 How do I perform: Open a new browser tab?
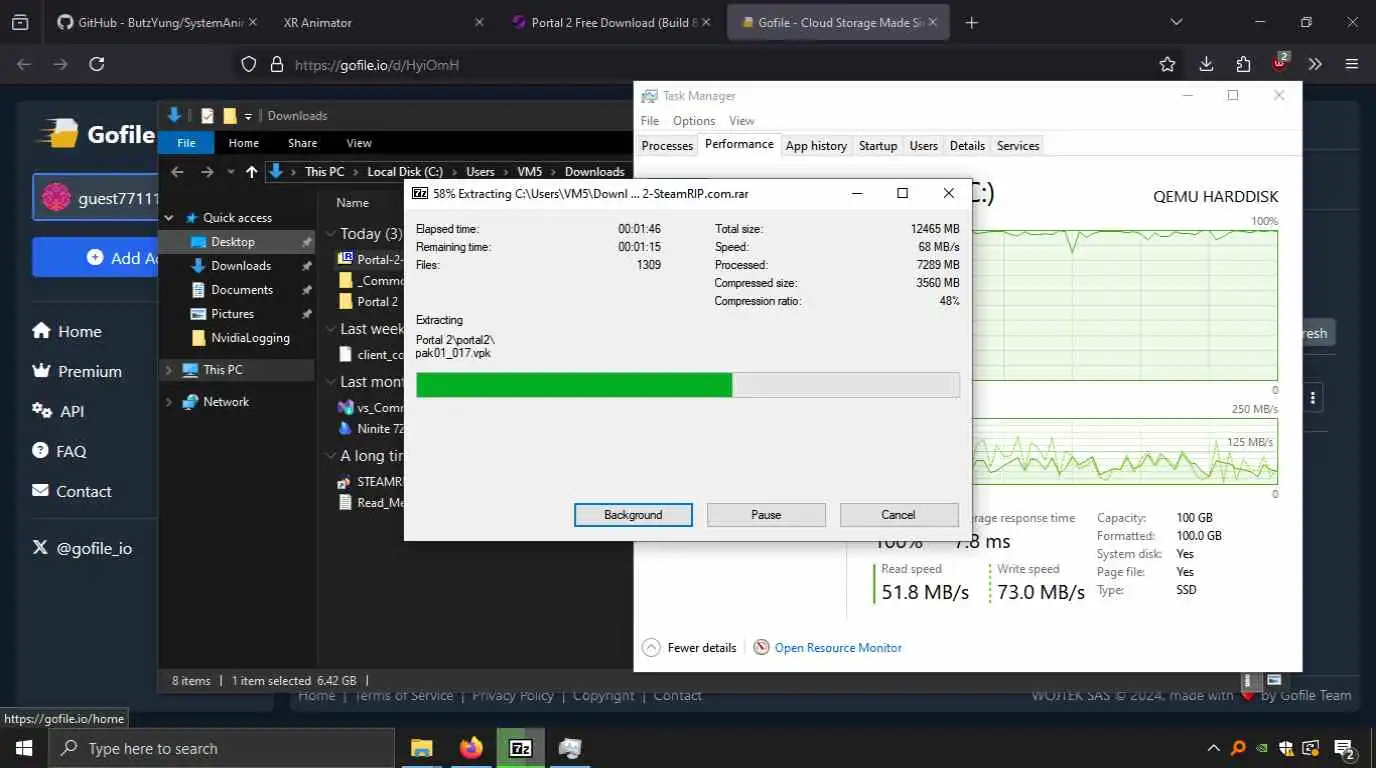coord(972,22)
